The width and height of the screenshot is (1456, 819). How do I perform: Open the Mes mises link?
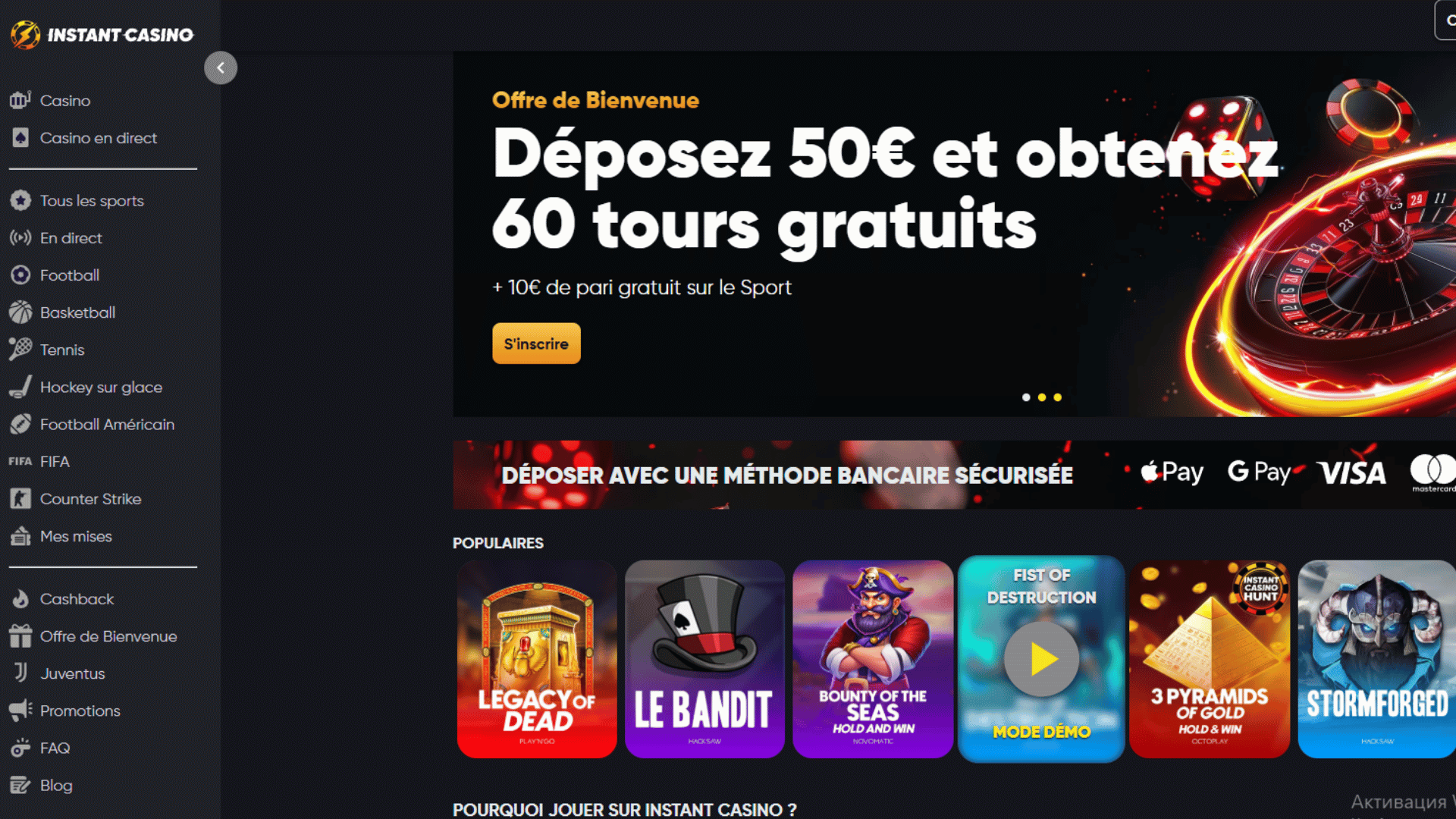[76, 537]
